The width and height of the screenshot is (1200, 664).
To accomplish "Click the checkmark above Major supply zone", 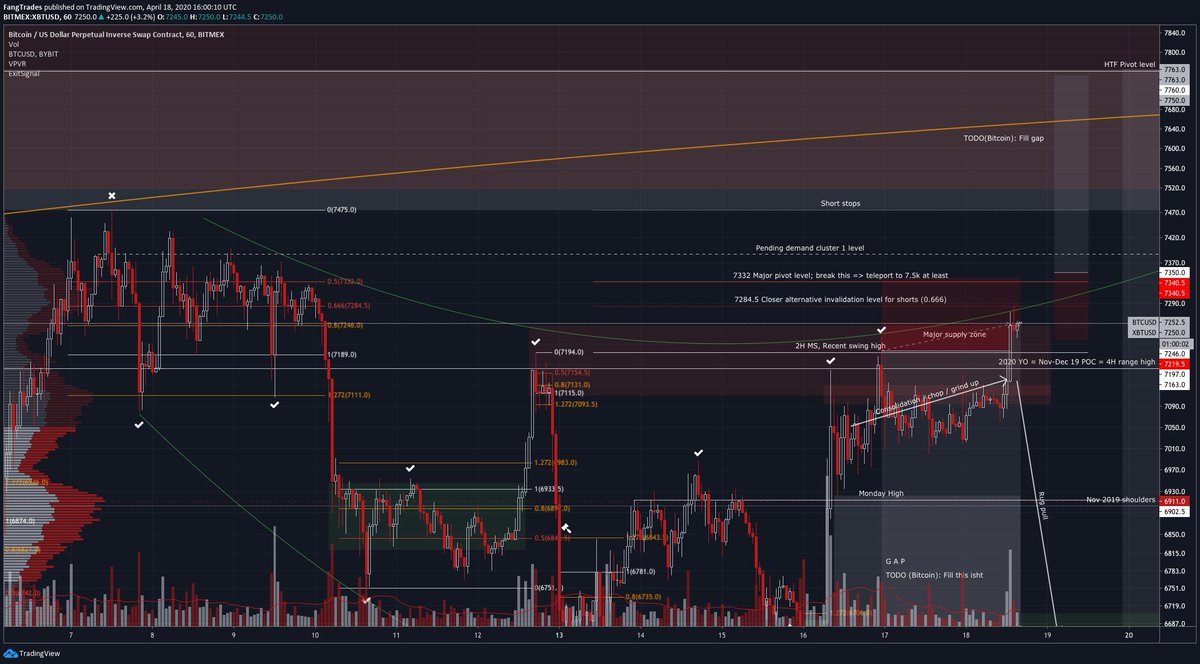I will click(881, 329).
